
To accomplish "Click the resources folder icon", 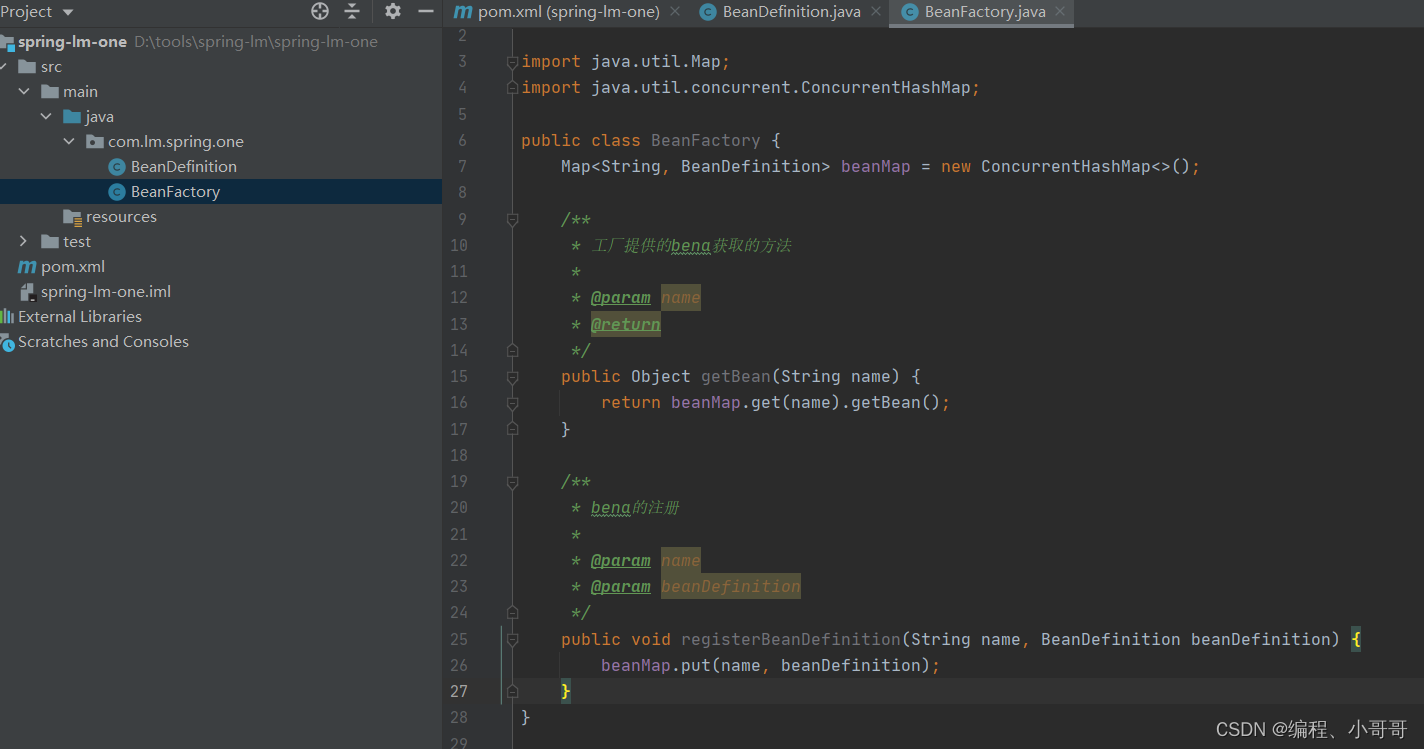I will [72, 217].
